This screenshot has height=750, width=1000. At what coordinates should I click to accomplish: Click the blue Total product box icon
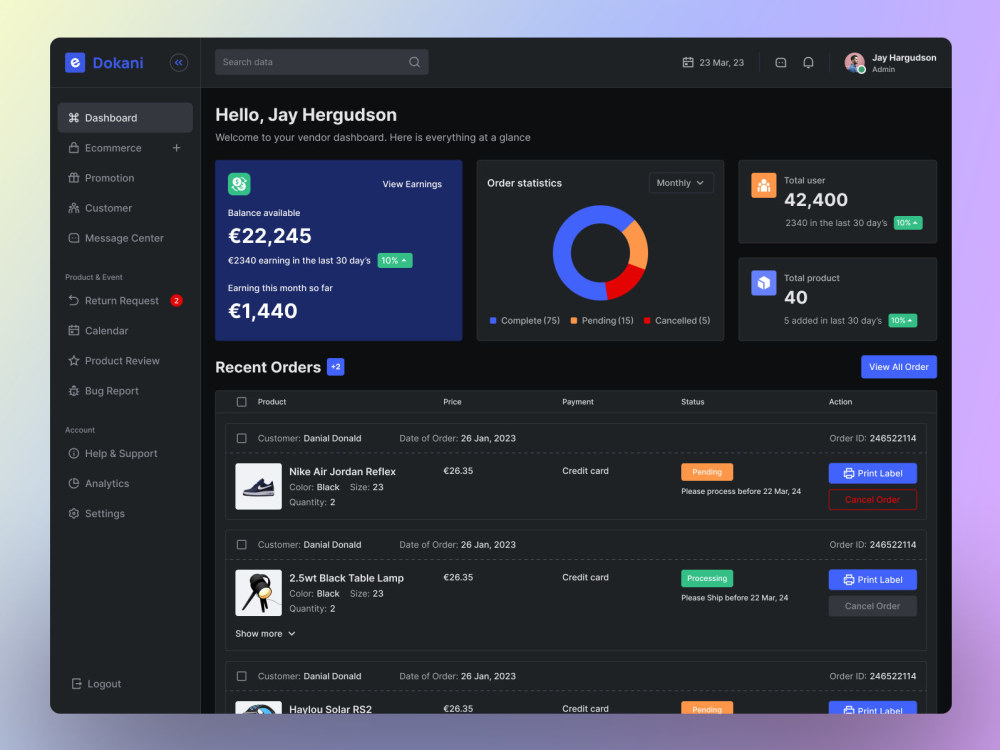(x=763, y=283)
